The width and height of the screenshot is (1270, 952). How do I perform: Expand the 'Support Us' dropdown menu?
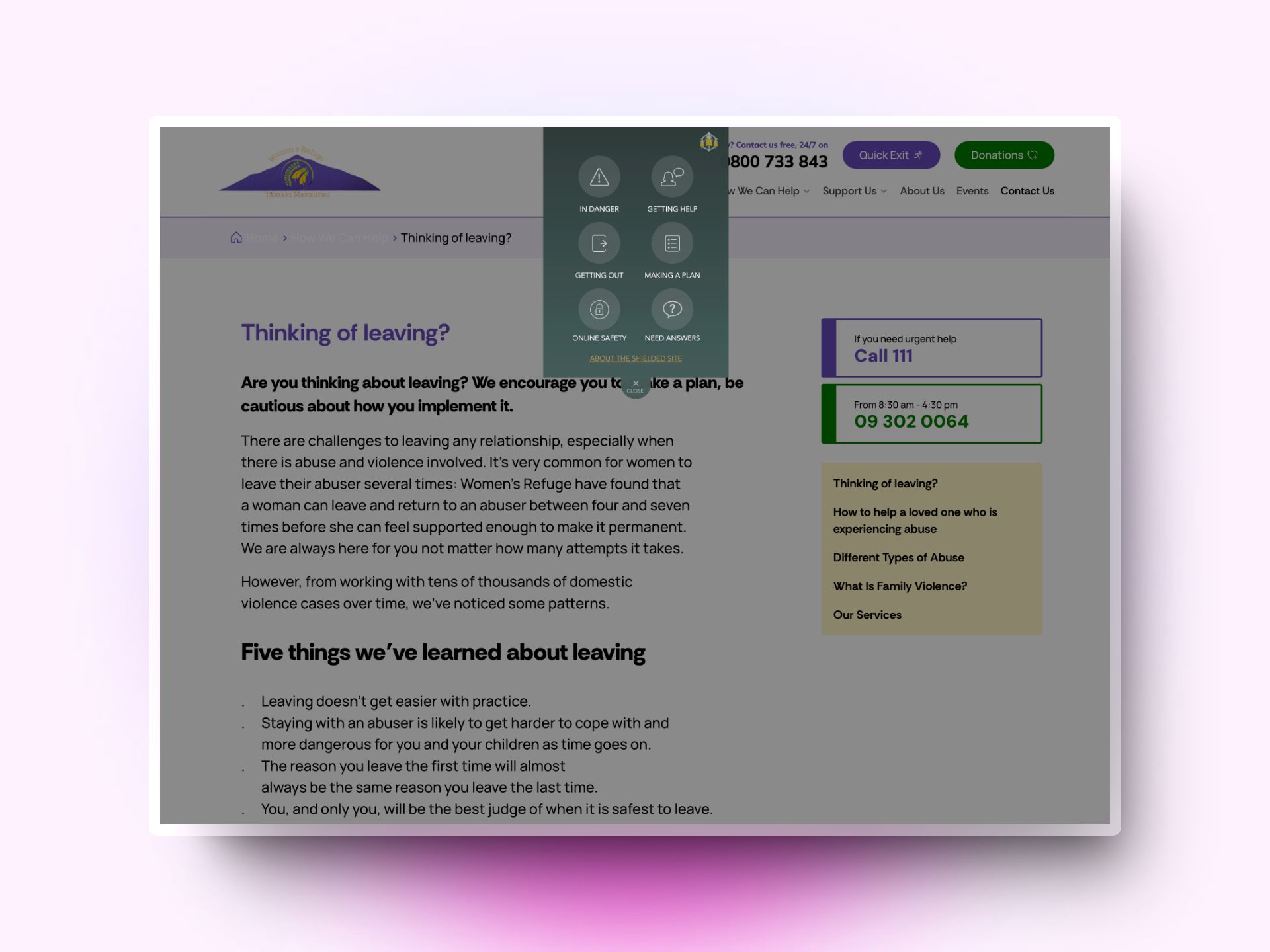tap(854, 191)
